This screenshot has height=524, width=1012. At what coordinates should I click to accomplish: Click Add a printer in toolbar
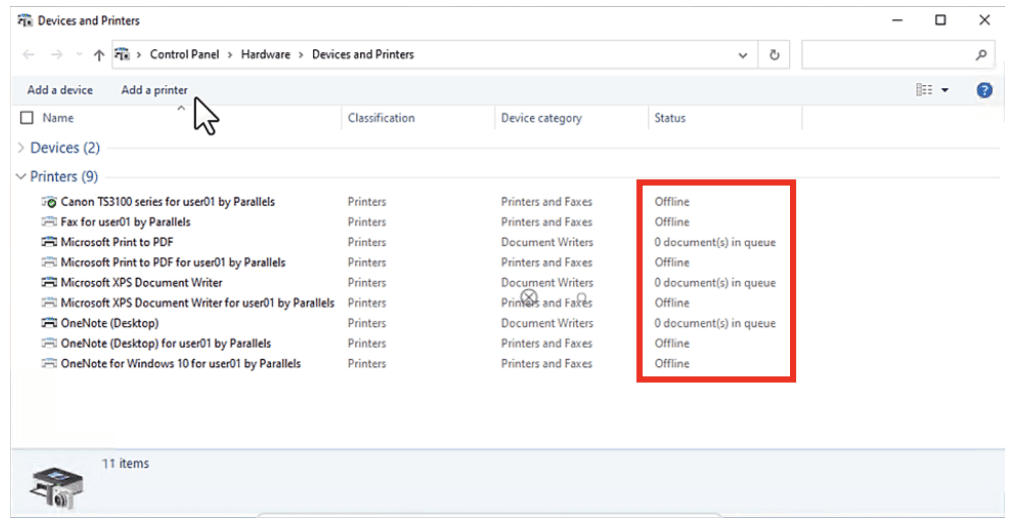154,90
